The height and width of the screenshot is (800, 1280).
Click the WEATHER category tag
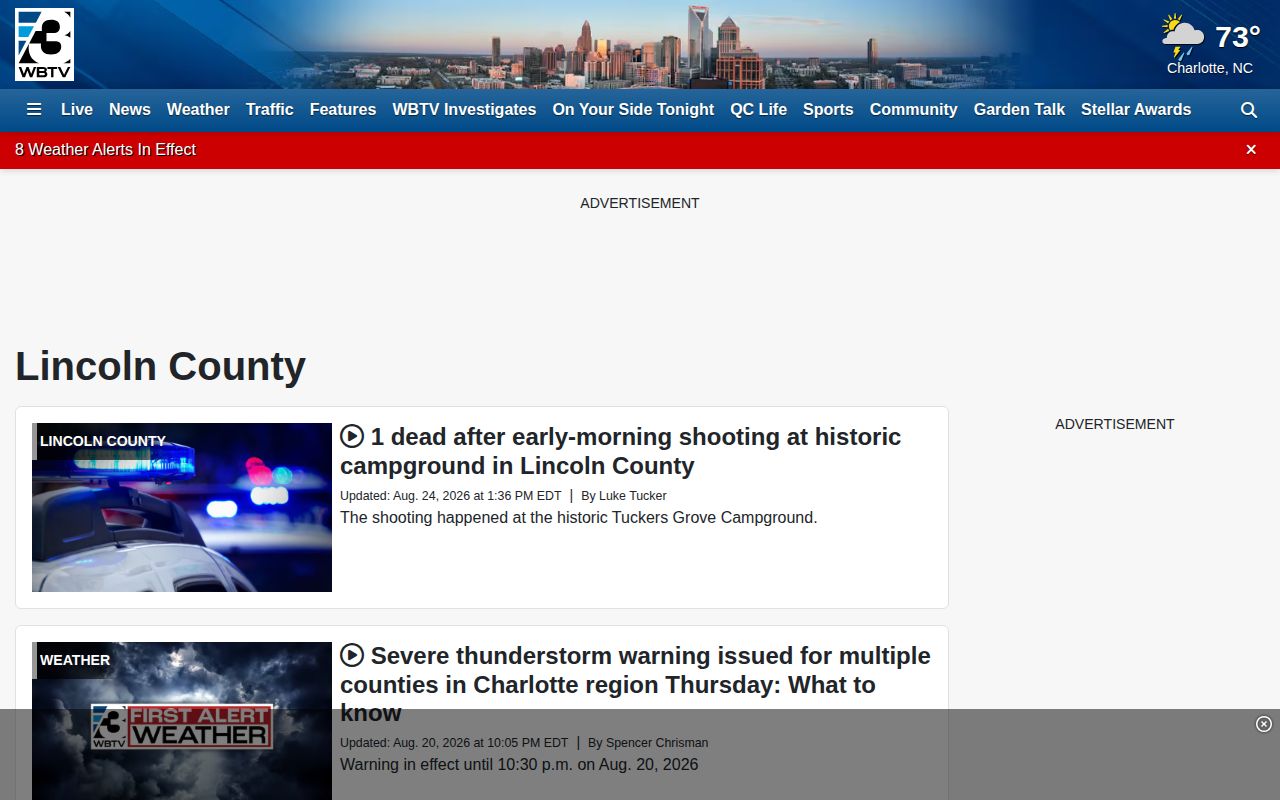[75, 660]
